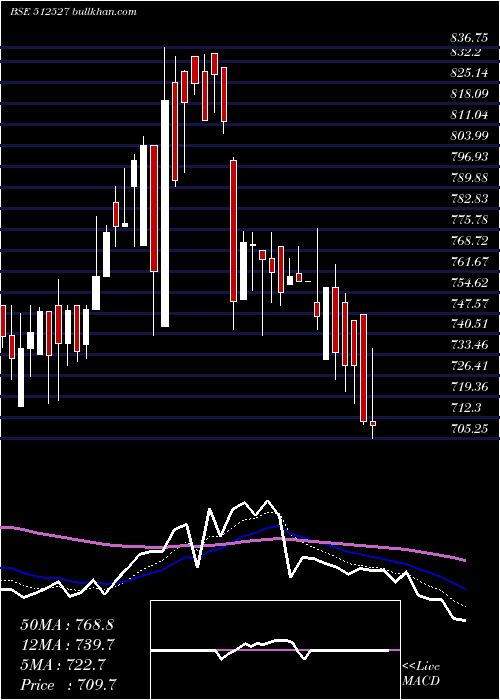Click the BSE 512527 bullkhan.com header text
This screenshot has width=500, height=700.
pos(74,12)
